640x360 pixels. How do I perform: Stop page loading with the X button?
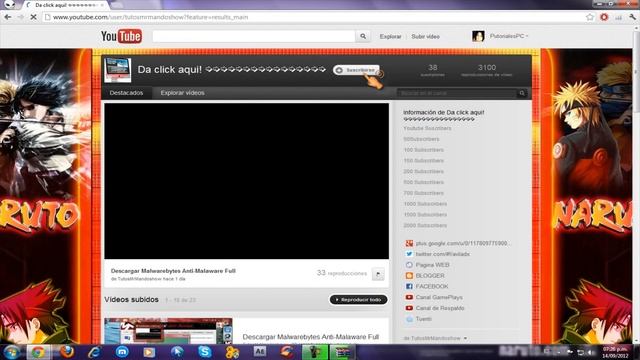point(33,17)
